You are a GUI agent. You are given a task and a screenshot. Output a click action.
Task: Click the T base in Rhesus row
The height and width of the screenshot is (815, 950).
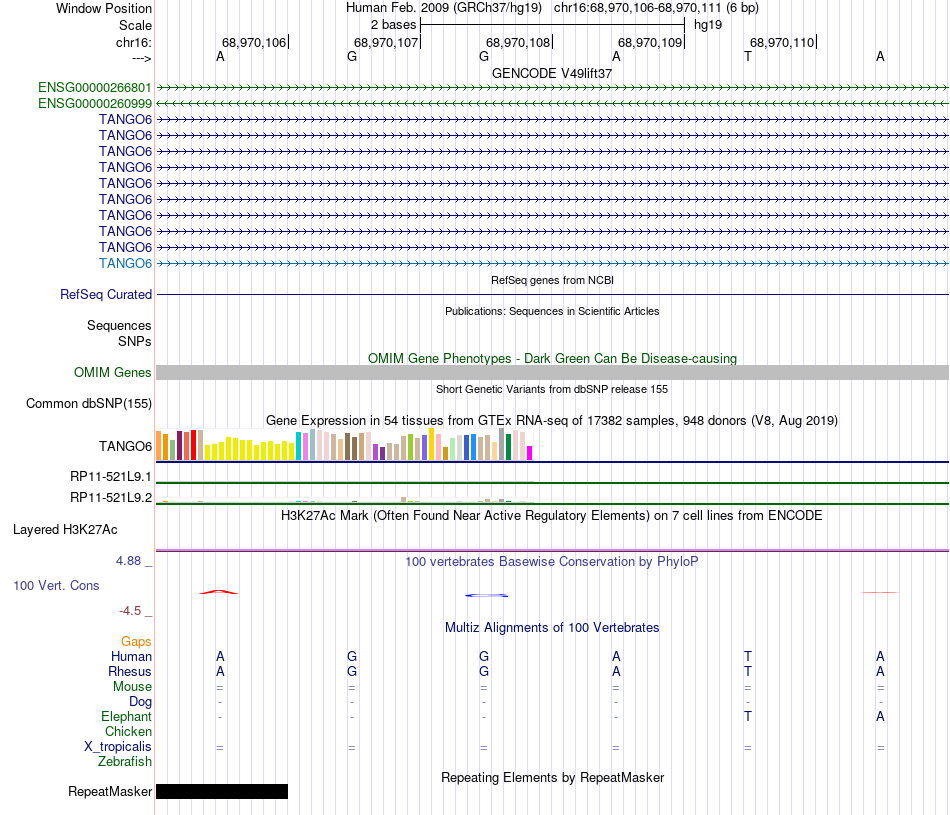click(748, 672)
